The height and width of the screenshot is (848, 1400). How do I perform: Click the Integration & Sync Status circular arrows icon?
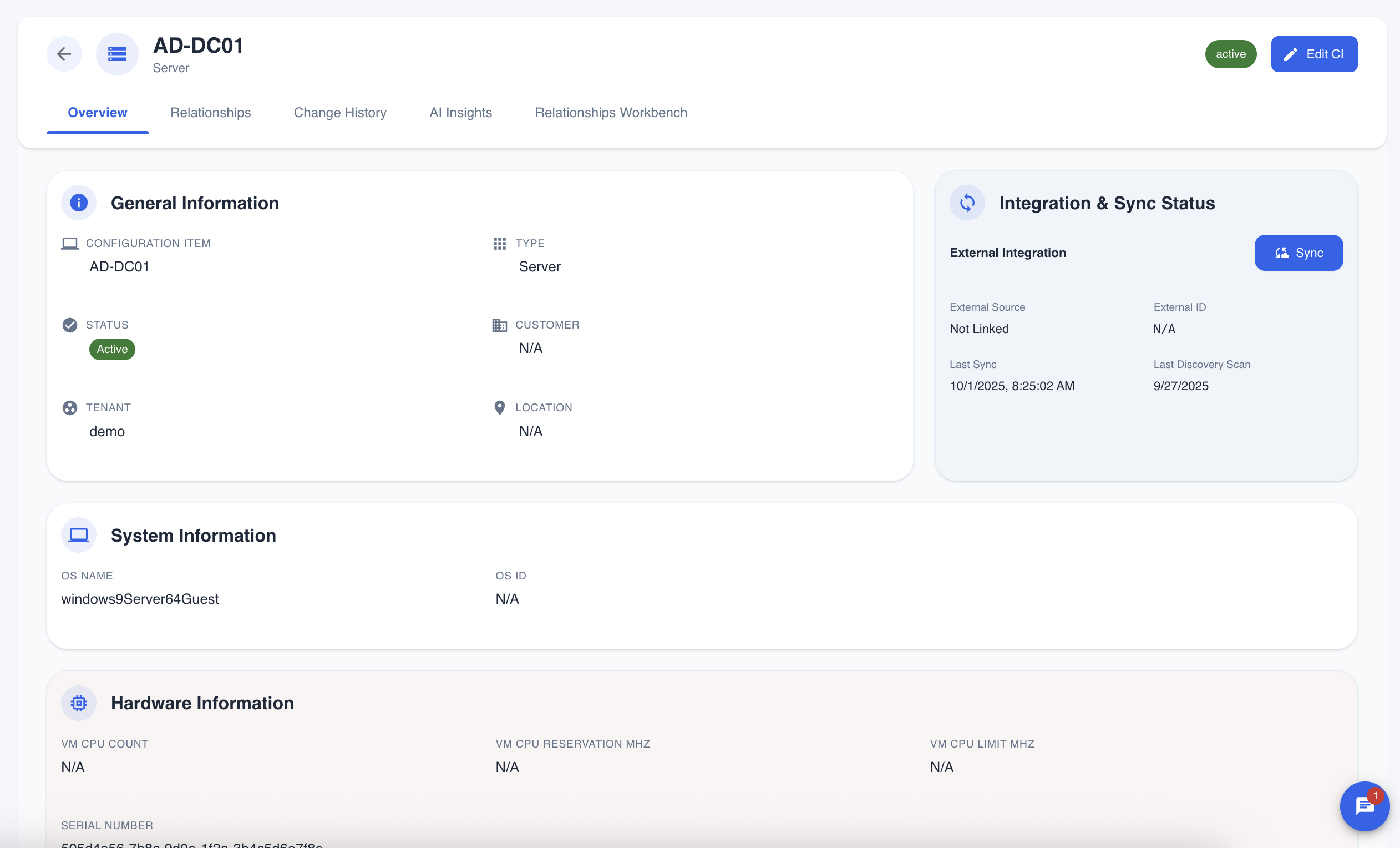click(x=967, y=203)
